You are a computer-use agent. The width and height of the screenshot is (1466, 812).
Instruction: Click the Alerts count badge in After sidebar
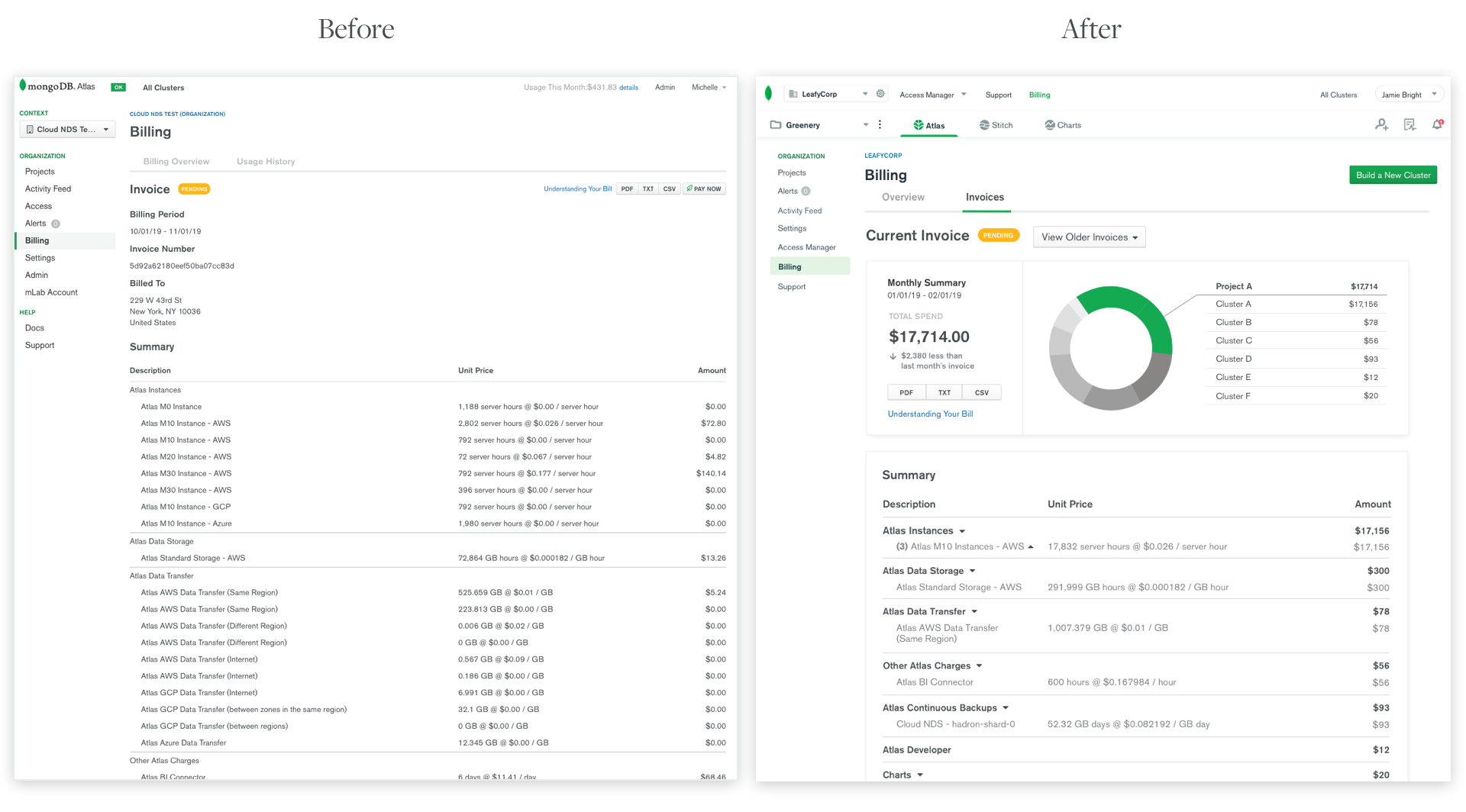tap(806, 192)
